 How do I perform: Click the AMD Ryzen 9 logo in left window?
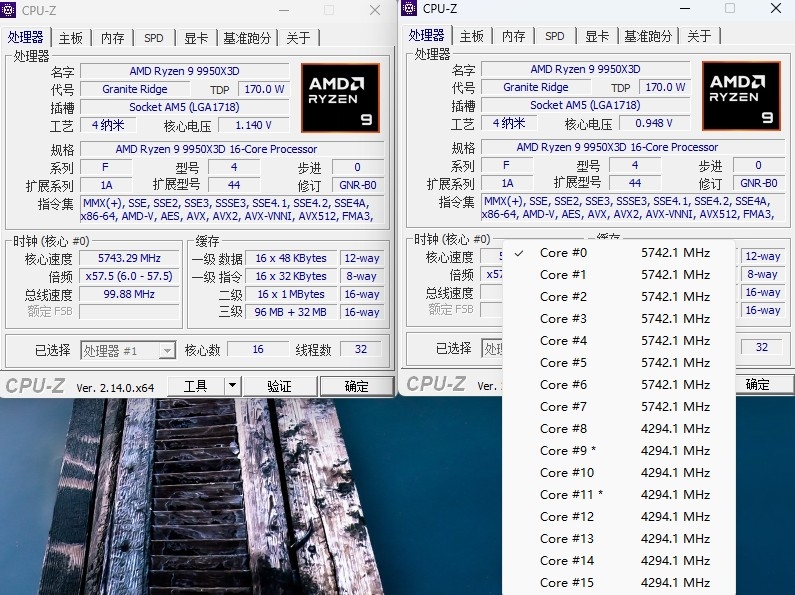tap(340, 98)
